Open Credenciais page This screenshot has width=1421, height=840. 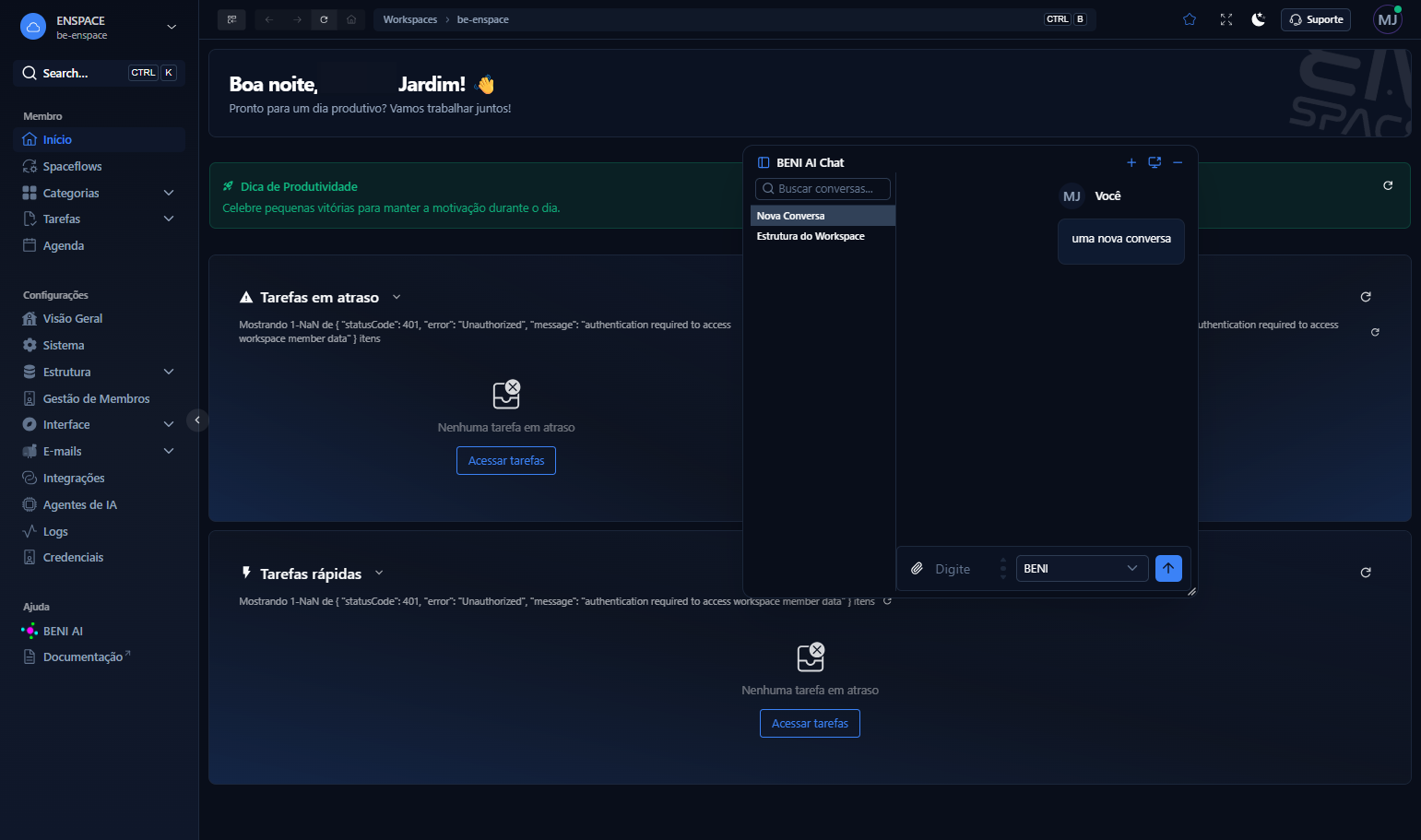[99, 557]
